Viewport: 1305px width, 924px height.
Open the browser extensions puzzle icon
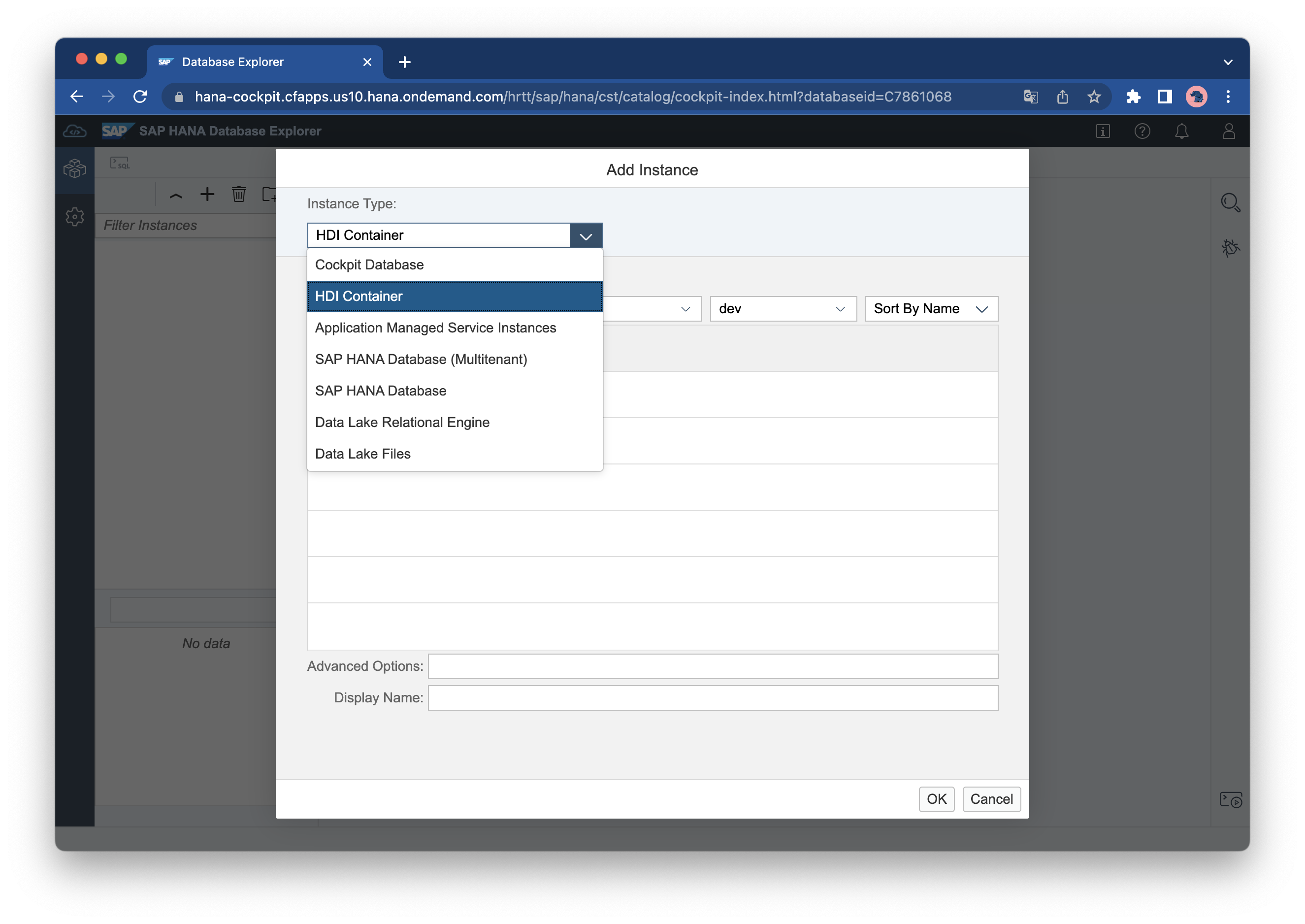pyautogui.click(x=1133, y=97)
